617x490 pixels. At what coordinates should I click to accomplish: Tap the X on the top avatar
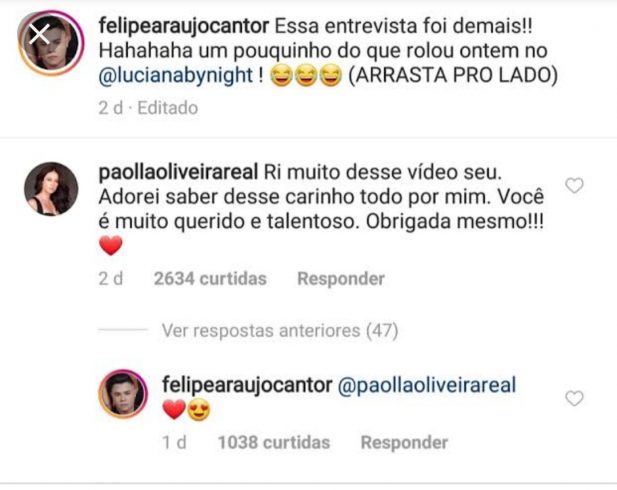point(39,34)
